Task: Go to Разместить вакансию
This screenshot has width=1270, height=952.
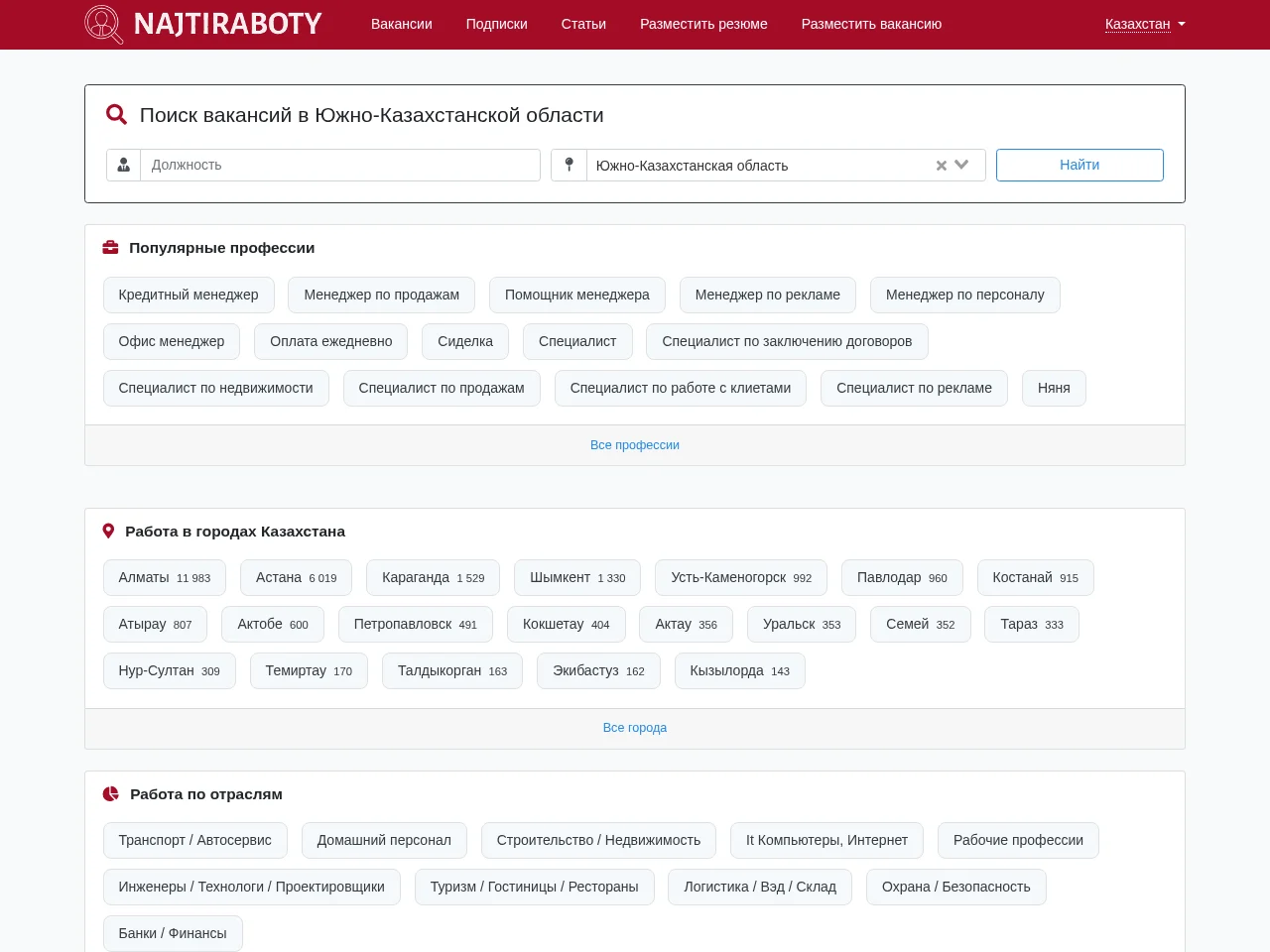Action: tap(871, 24)
